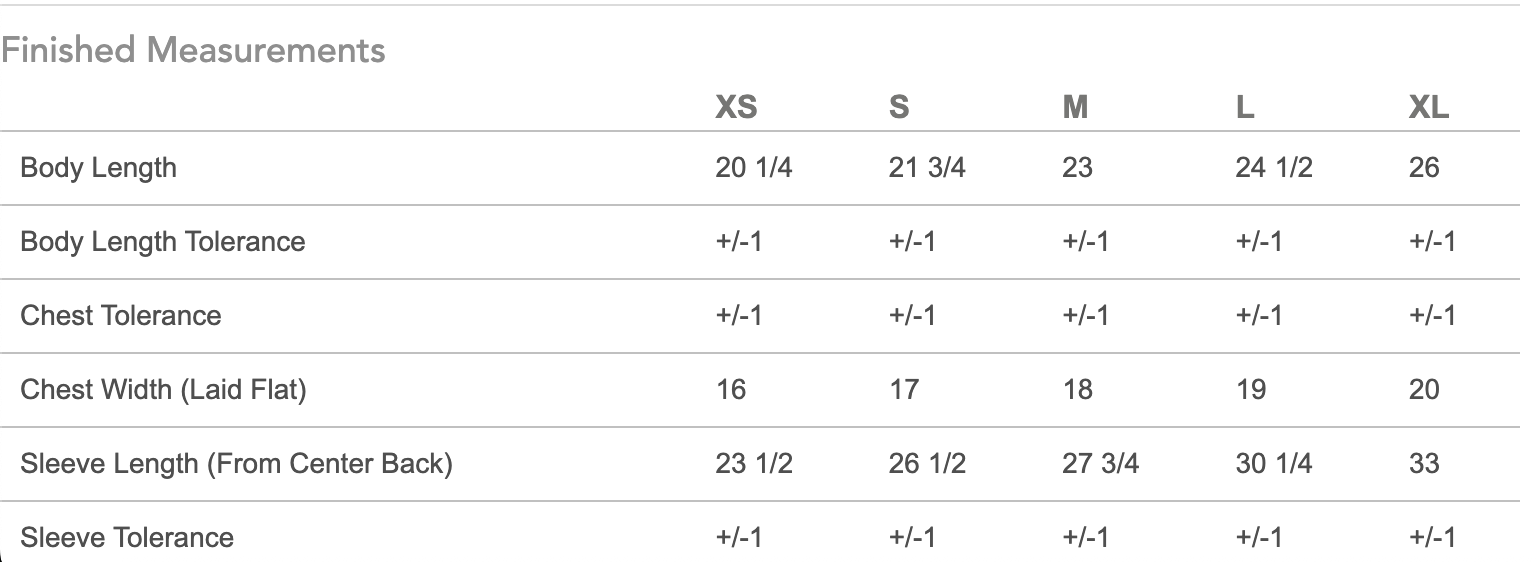Select the S size column header
This screenshot has height=562, width=1536.
click(x=899, y=107)
